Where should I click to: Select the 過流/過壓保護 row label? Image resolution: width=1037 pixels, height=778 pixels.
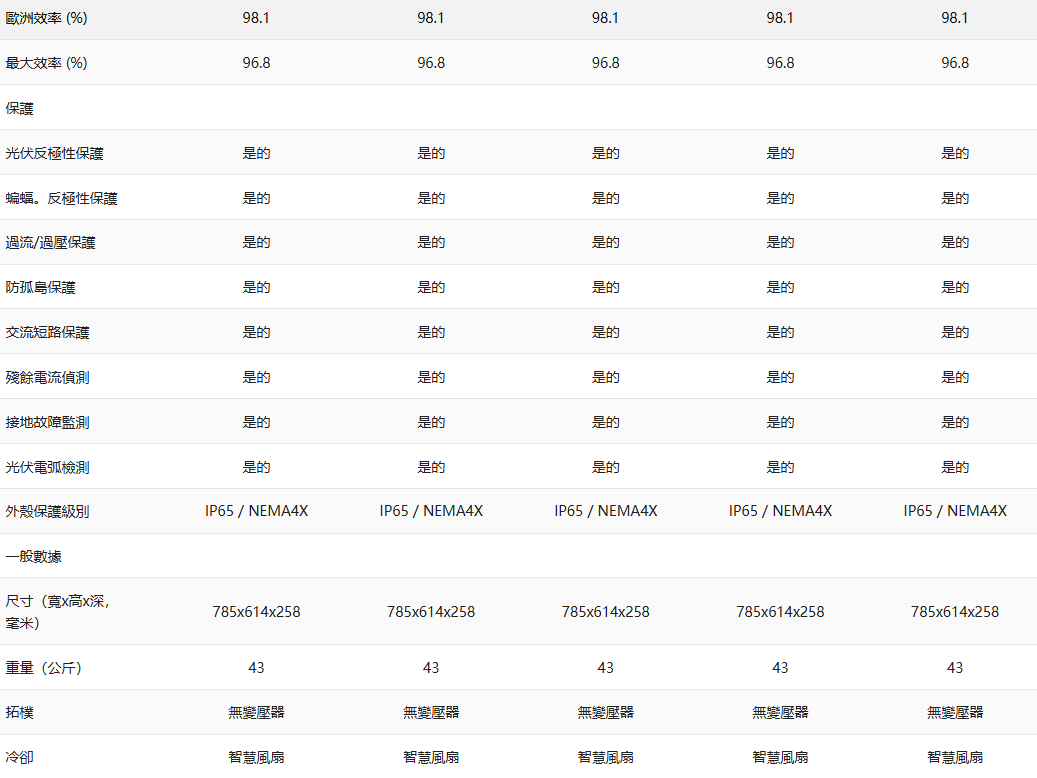coord(51,242)
